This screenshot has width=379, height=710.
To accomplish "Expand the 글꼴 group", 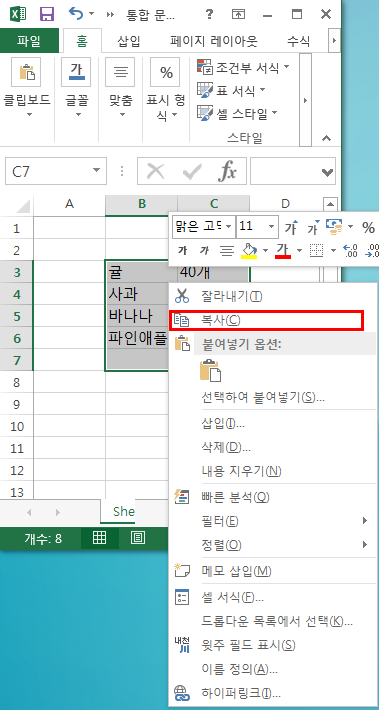I will [x=76, y=88].
